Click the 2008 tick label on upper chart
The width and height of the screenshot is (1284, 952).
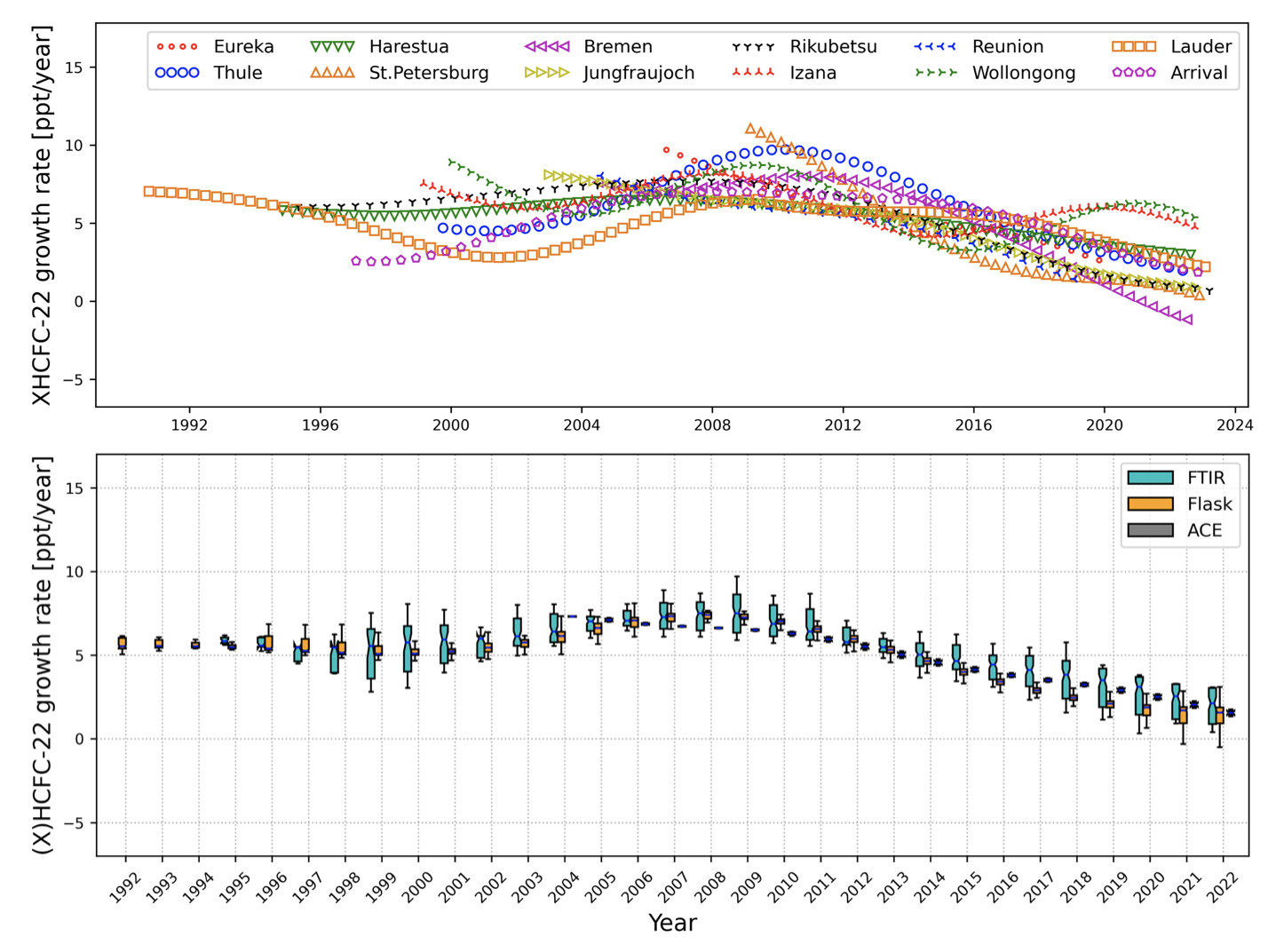click(x=712, y=425)
